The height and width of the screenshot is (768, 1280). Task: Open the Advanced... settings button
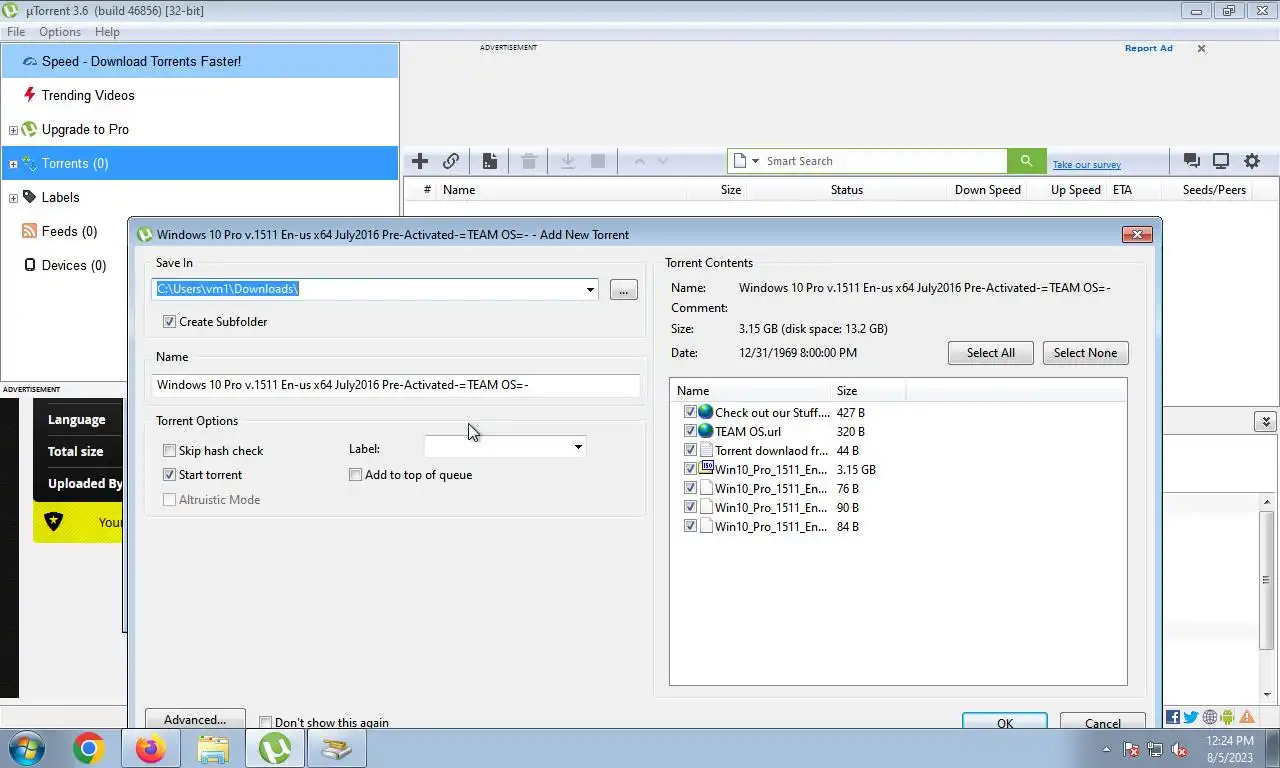(195, 720)
